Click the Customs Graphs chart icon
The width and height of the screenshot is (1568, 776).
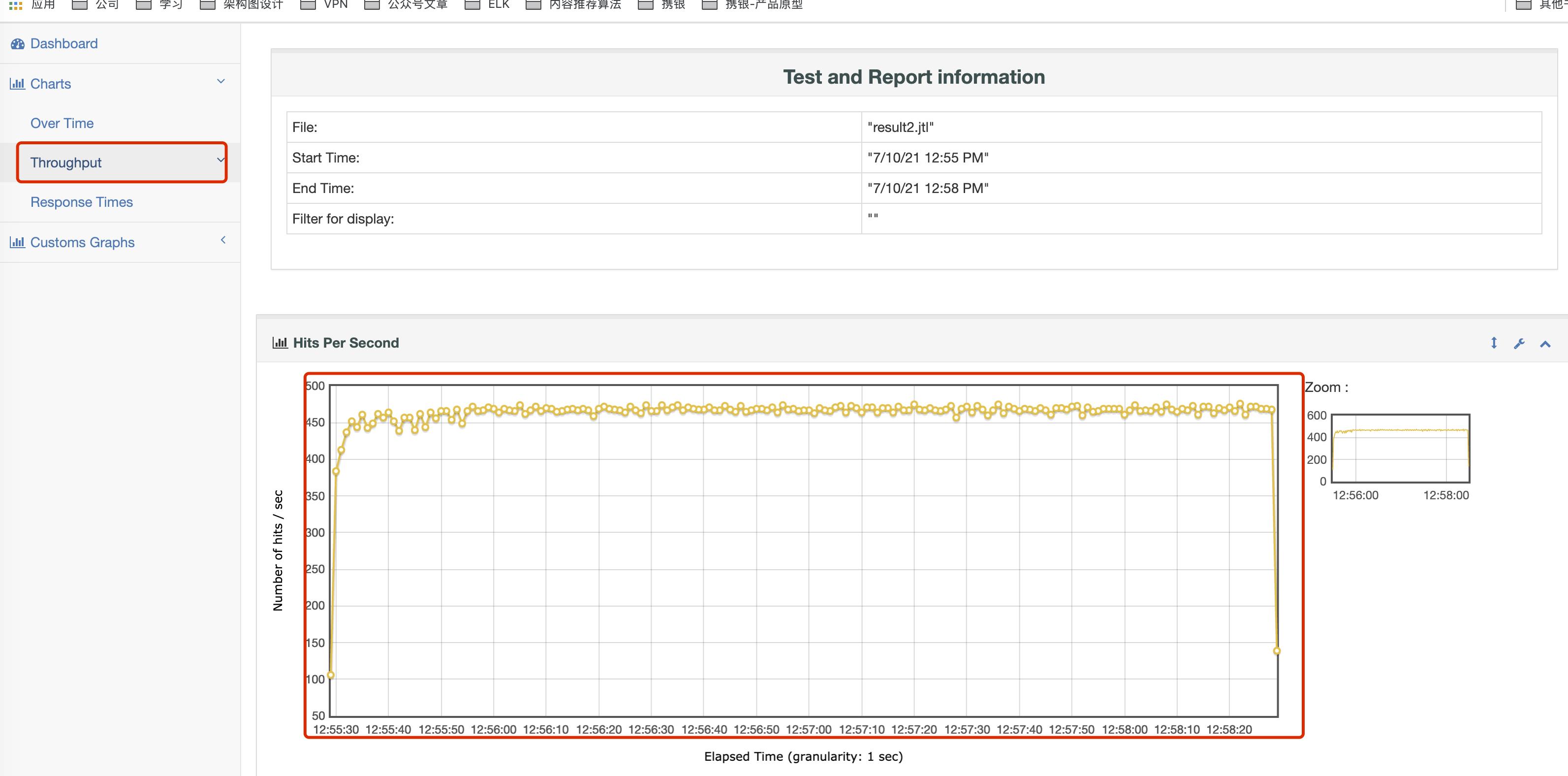17,242
